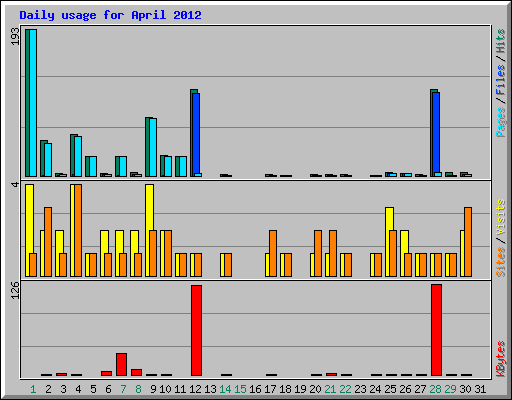Click day label "4" on the x-axis
This screenshot has height=400, width=512.
[78, 389]
